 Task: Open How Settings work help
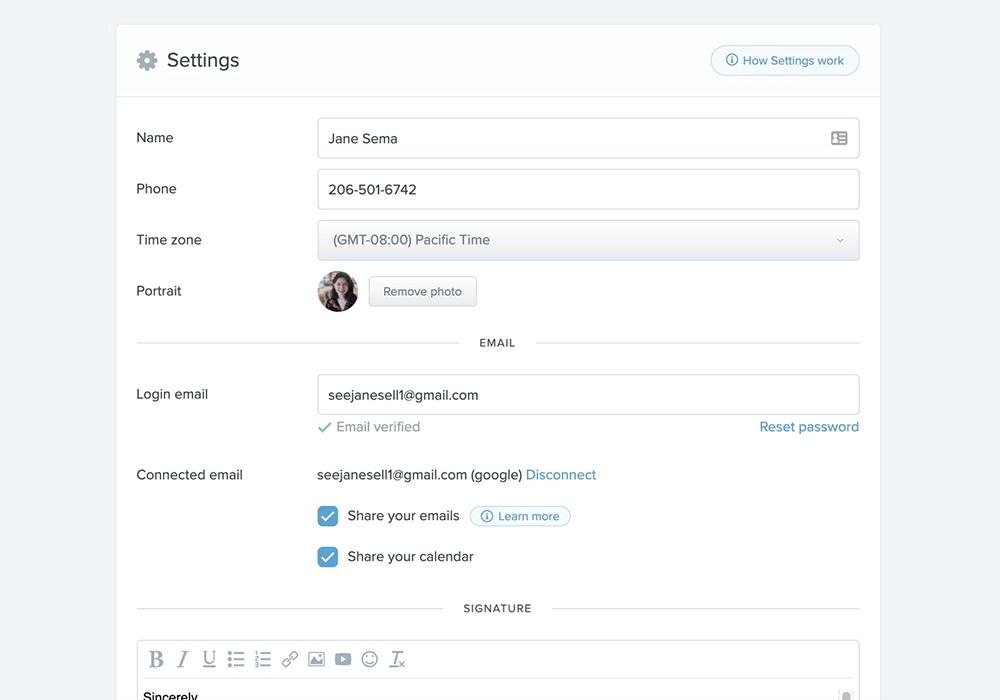[785, 61]
